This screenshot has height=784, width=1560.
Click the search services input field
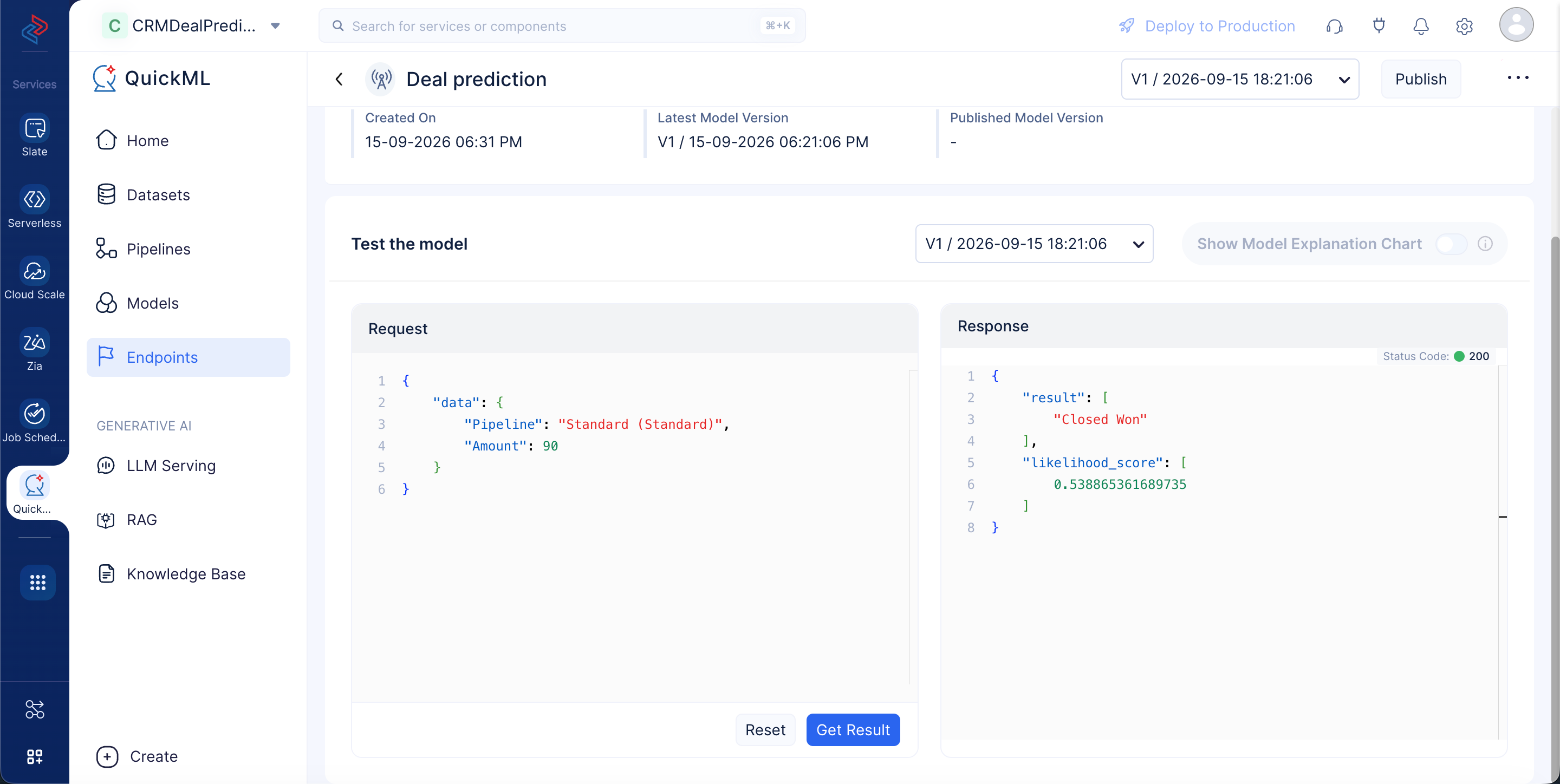561,25
